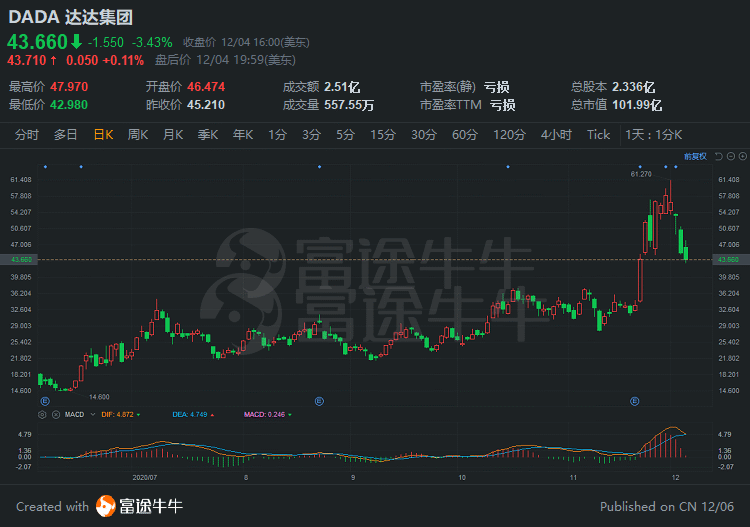Viewport: 750px width, 527px height.
Task: Click the -3.43% change percentage
Action: pos(152,43)
